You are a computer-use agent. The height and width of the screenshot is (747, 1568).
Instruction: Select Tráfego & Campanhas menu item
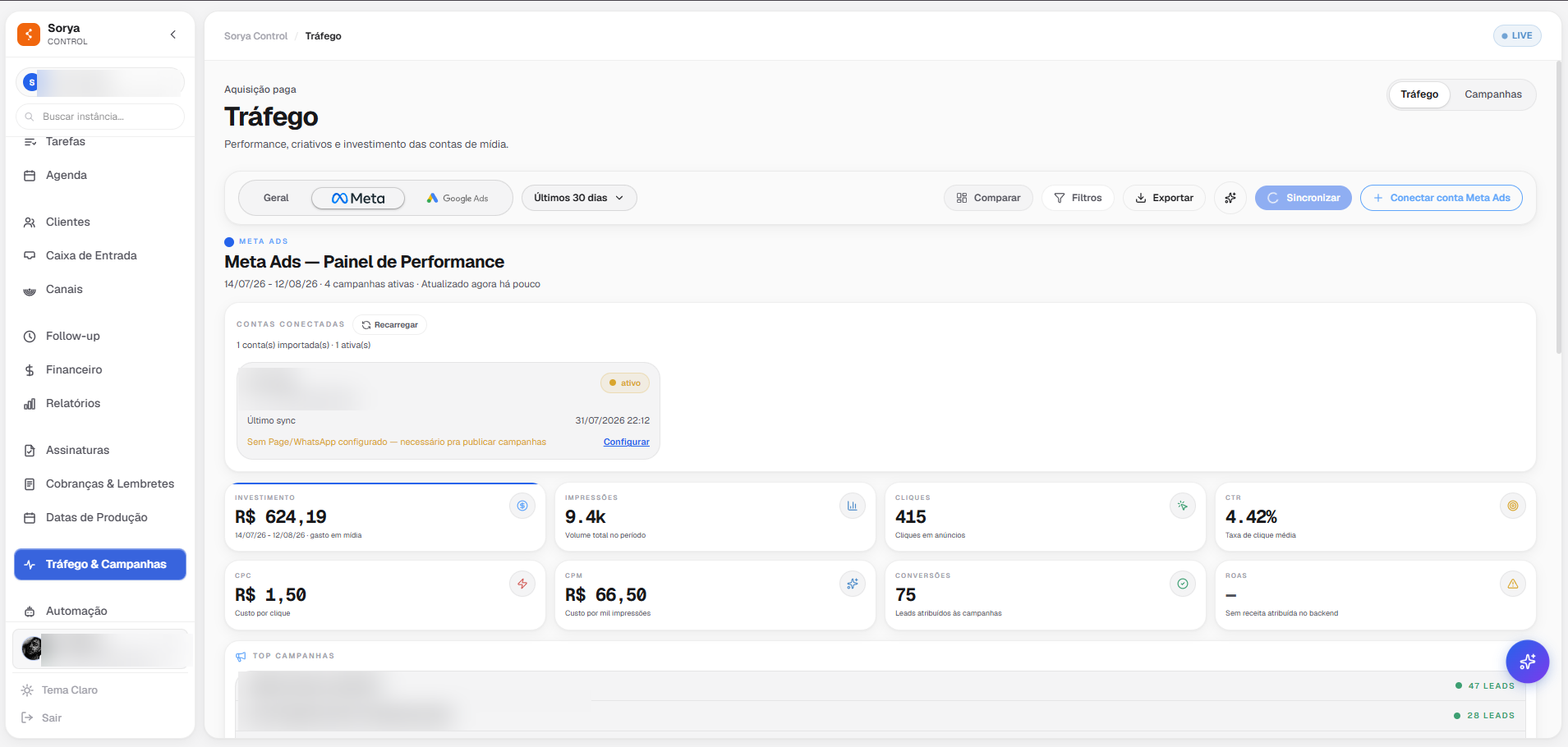pos(100,565)
